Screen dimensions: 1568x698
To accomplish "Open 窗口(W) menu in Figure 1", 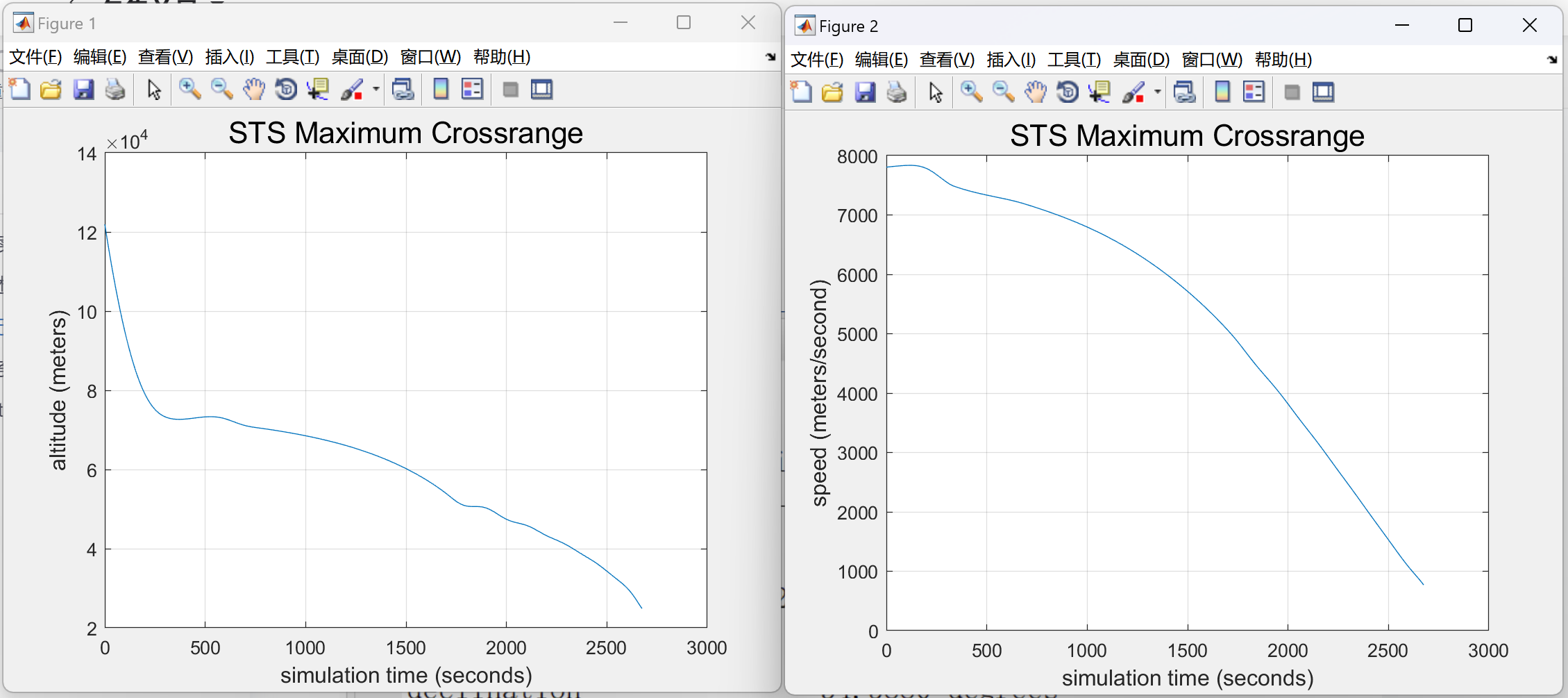I will (x=430, y=57).
